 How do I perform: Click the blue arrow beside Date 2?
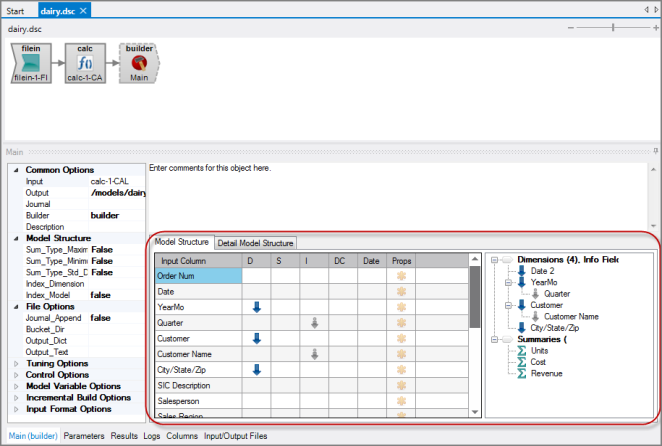point(522,270)
